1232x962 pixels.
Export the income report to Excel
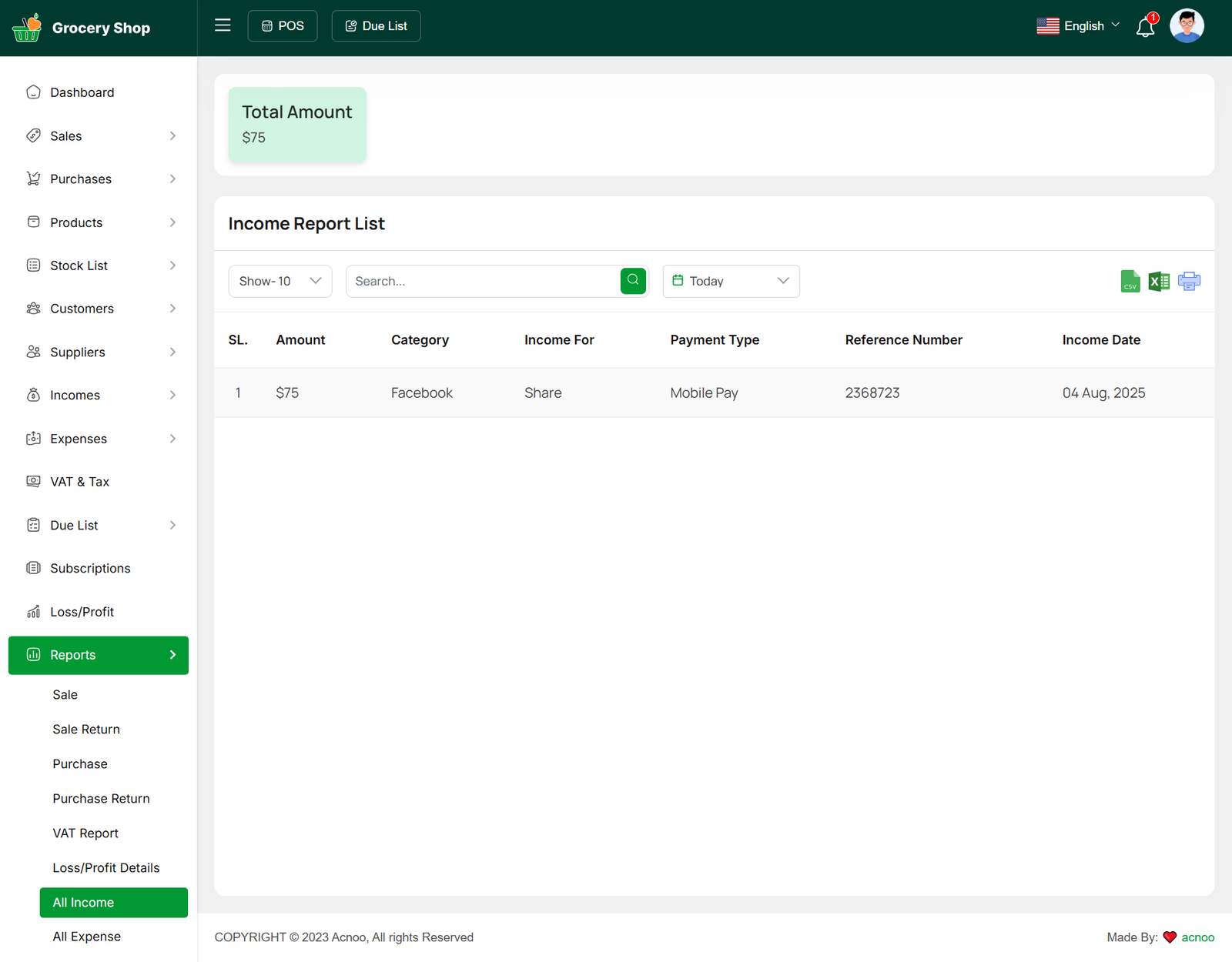pos(1159,282)
